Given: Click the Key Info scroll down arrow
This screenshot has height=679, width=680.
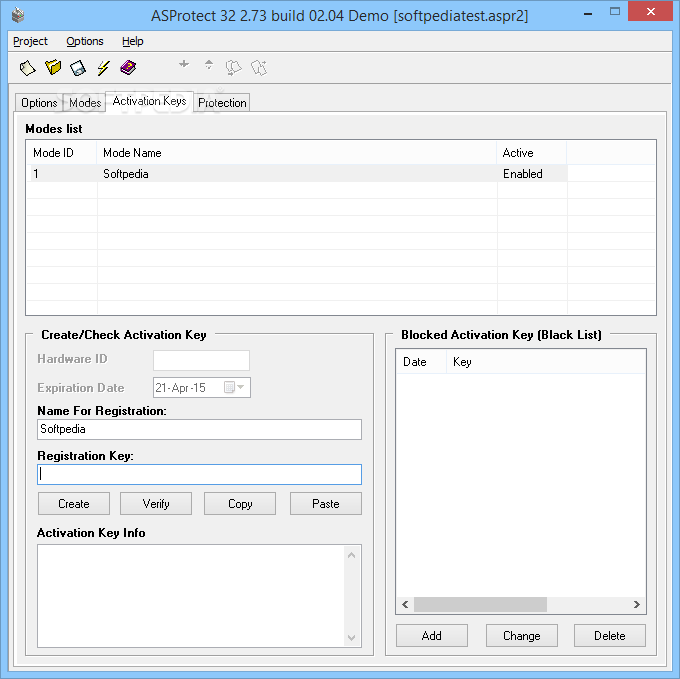Looking at the screenshot, I should coord(352,637).
